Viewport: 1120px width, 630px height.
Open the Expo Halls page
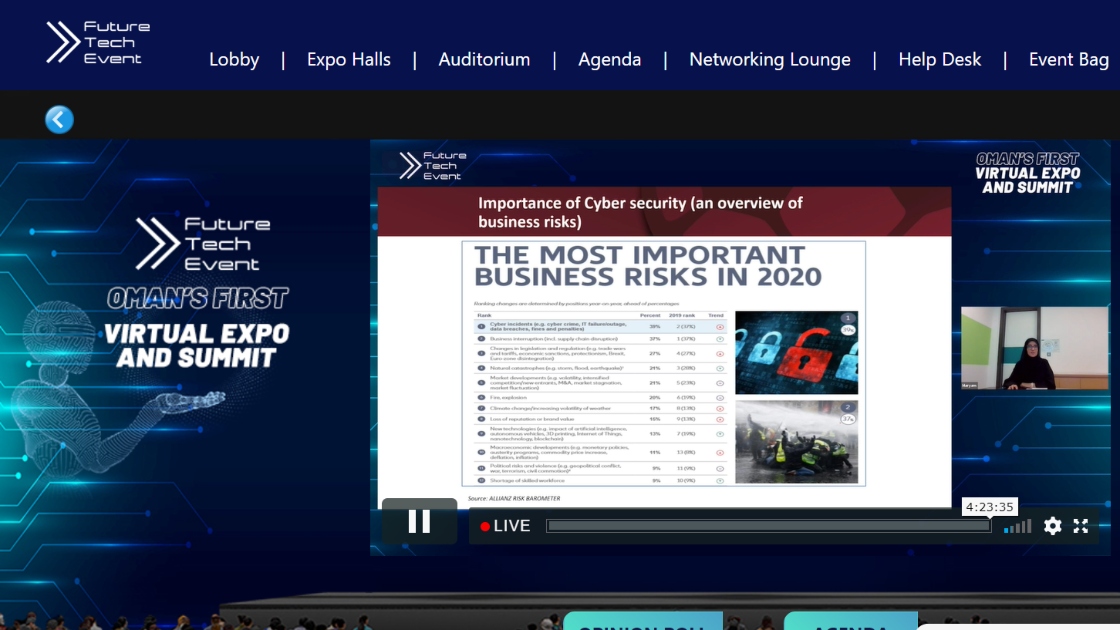(349, 60)
